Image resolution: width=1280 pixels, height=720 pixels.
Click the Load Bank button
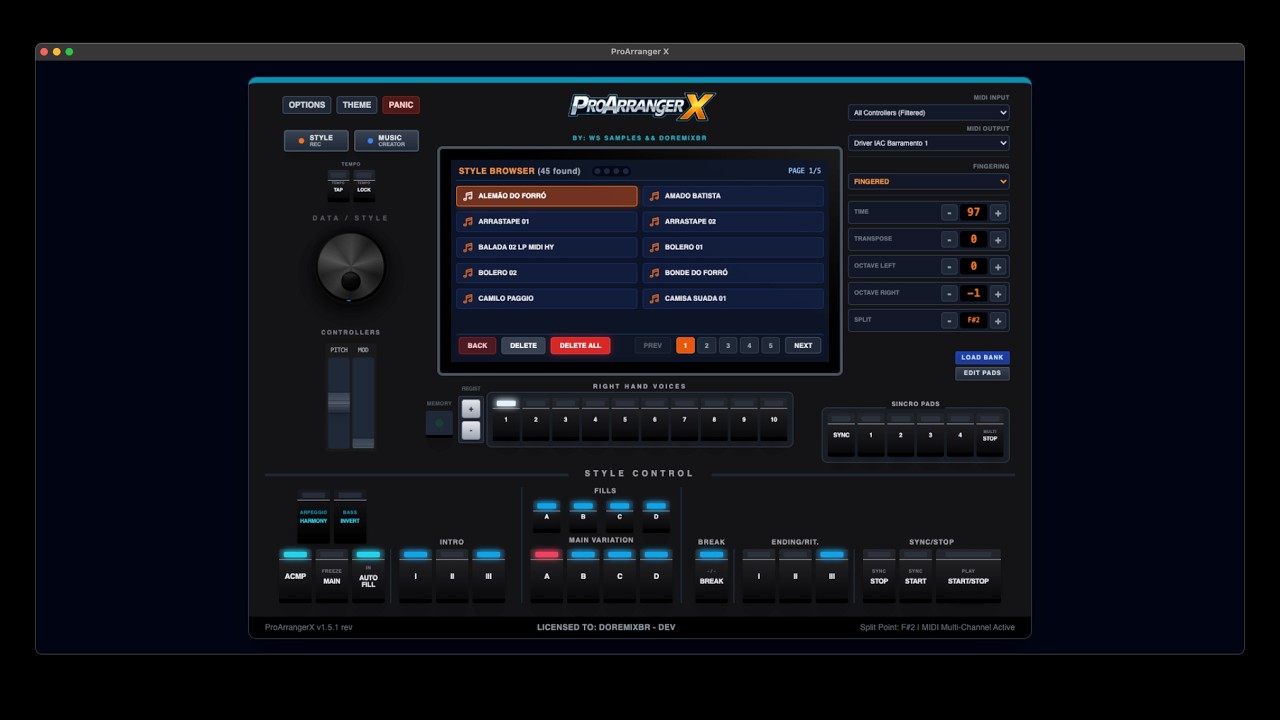[982, 357]
